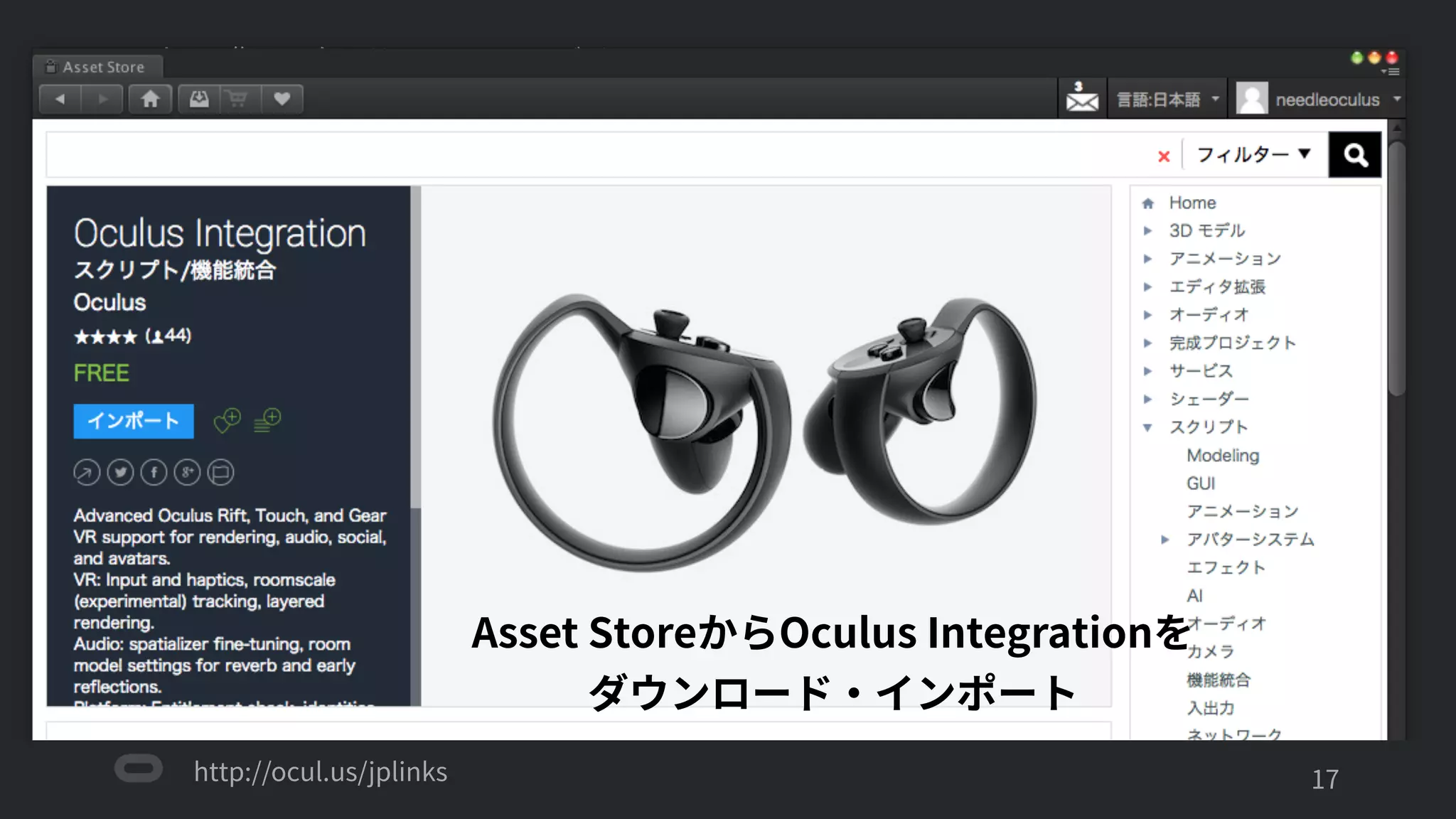This screenshot has height=819, width=1456.
Task: Open the 言語:日本語 language dropdown
Action: pyautogui.click(x=1168, y=99)
